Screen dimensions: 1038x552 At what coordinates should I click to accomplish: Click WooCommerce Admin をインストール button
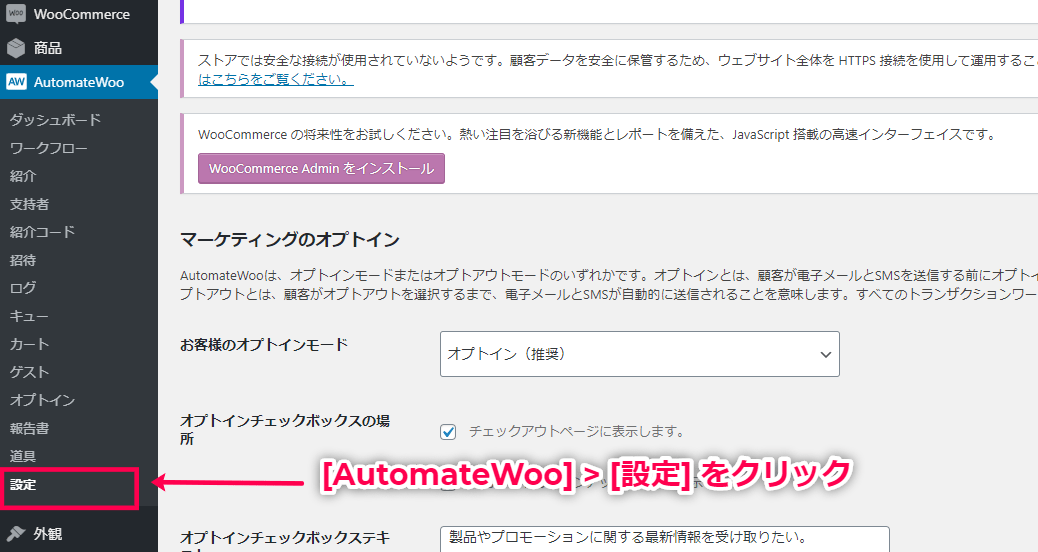point(321,168)
